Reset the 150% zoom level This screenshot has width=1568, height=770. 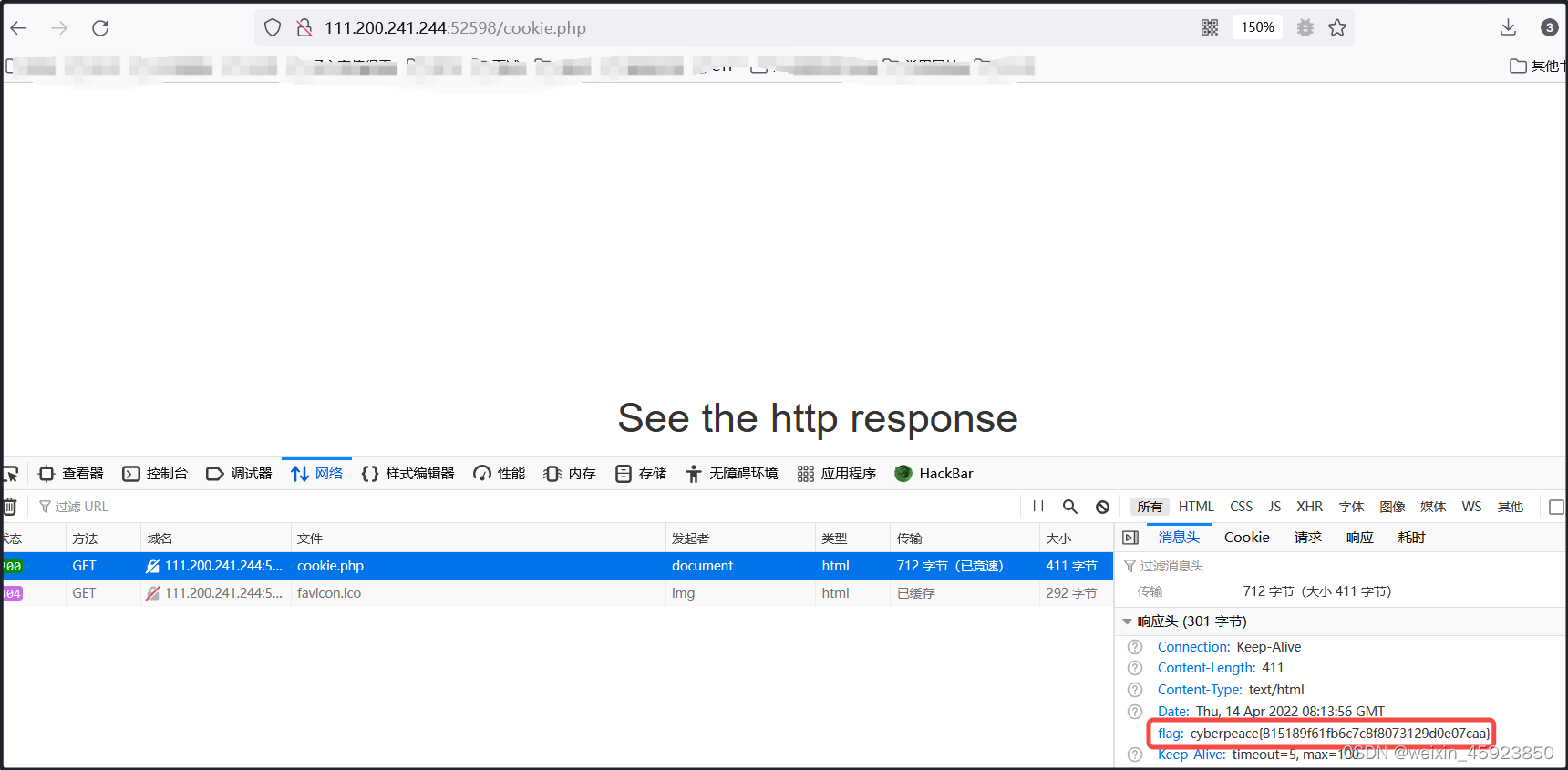(1258, 27)
